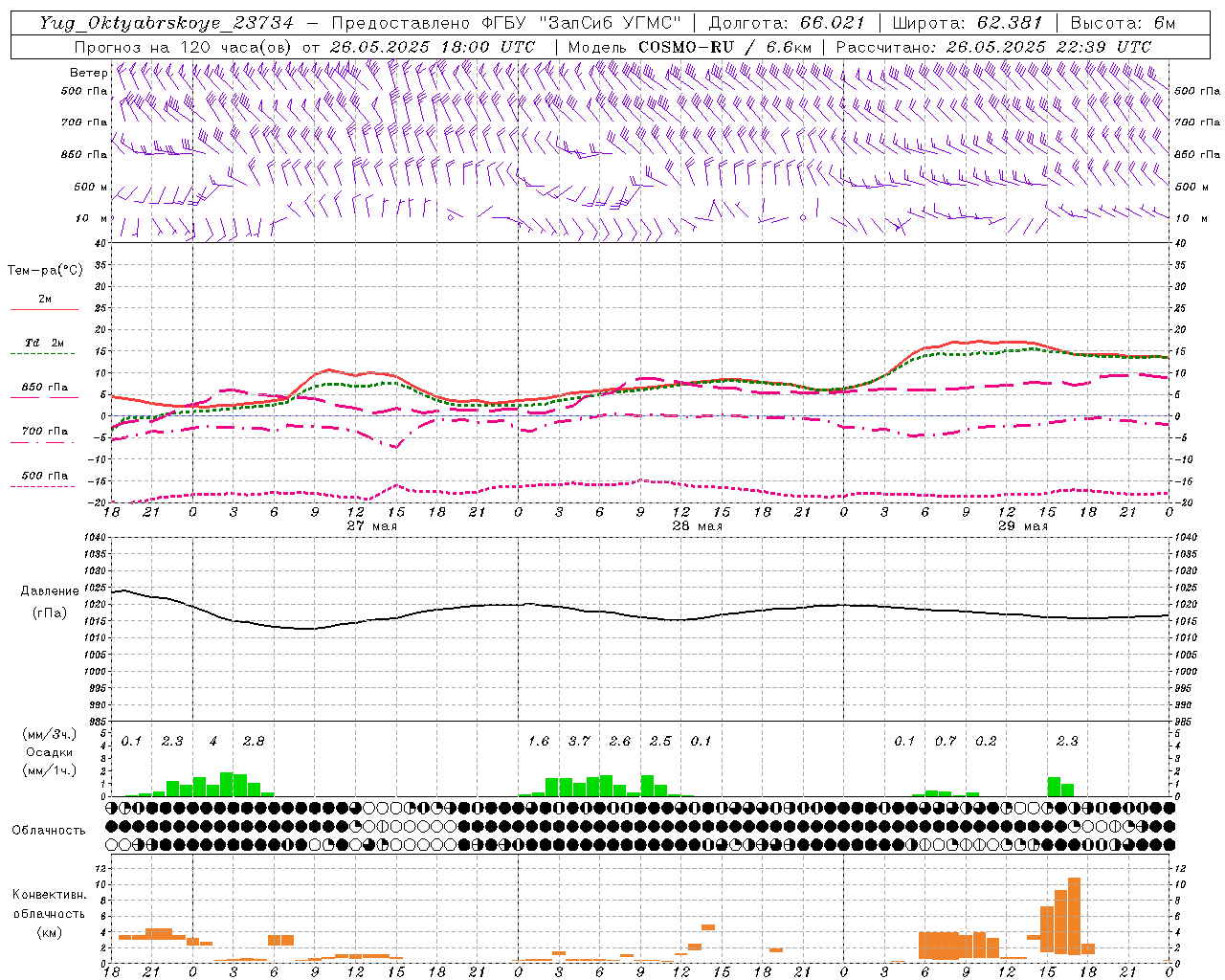Click the precipitation value 3.7

pos(579,741)
